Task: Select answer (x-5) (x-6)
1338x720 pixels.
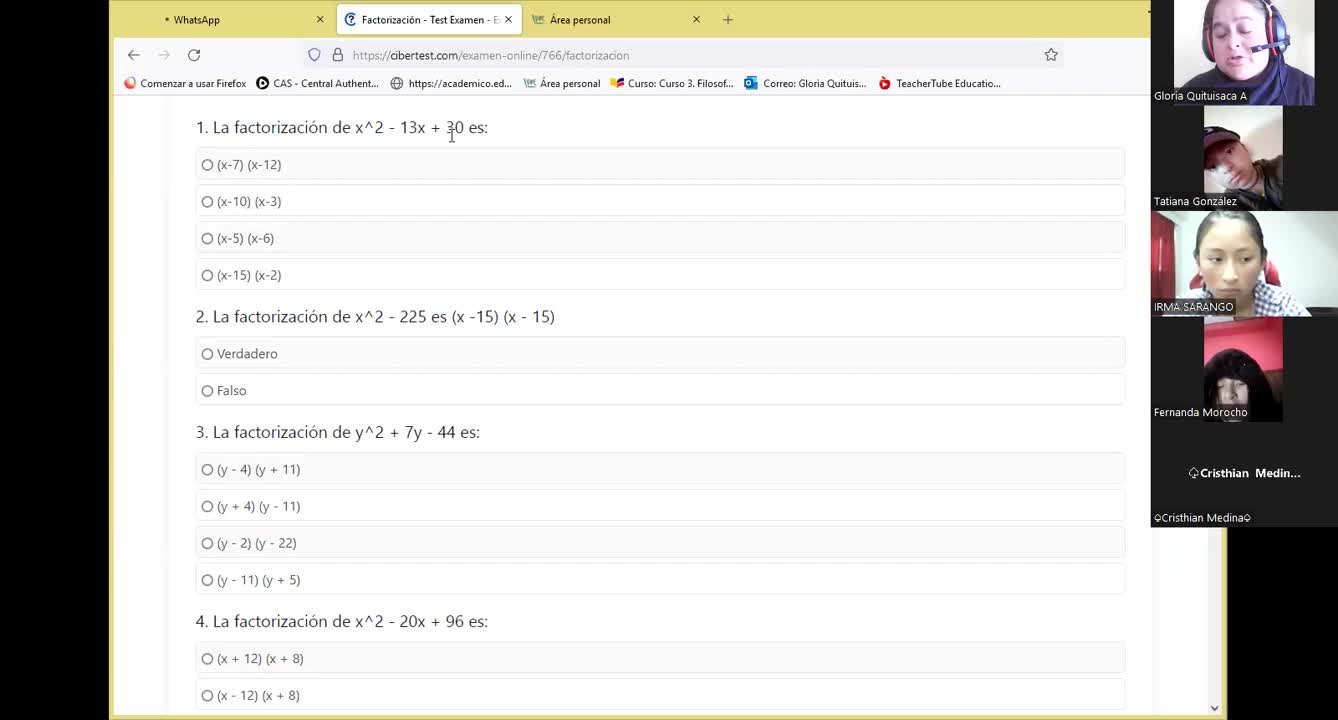Action: pyautogui.click(x=660, y=239)
